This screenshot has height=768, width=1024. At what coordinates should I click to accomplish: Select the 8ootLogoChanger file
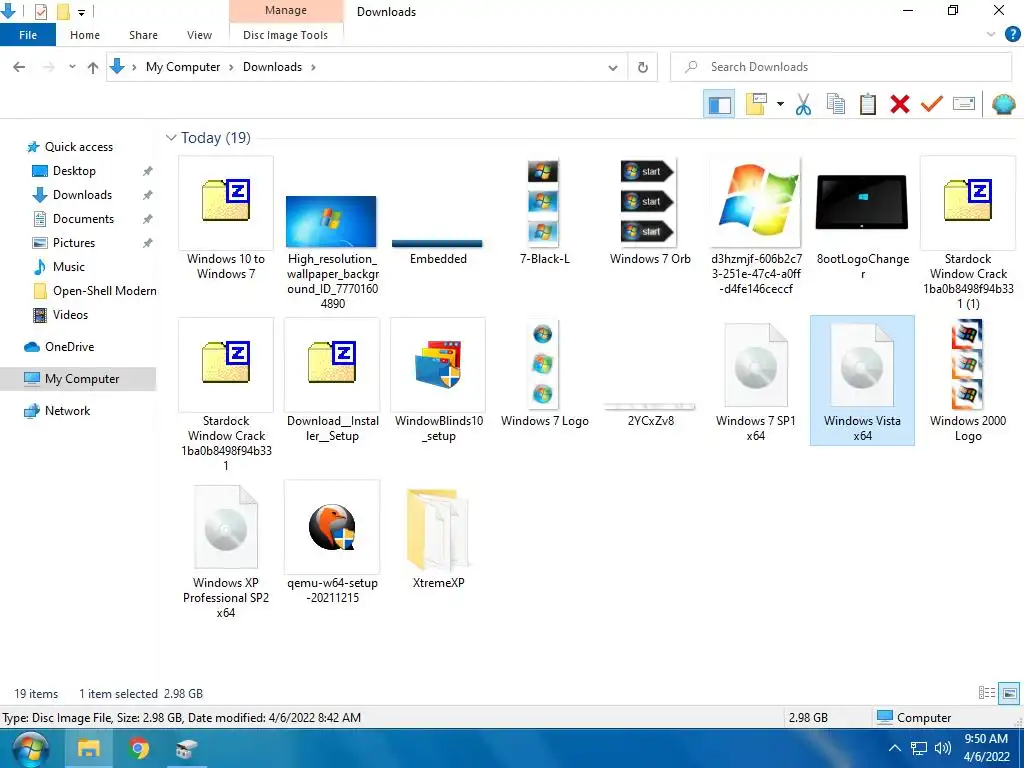tap(862, 226)
